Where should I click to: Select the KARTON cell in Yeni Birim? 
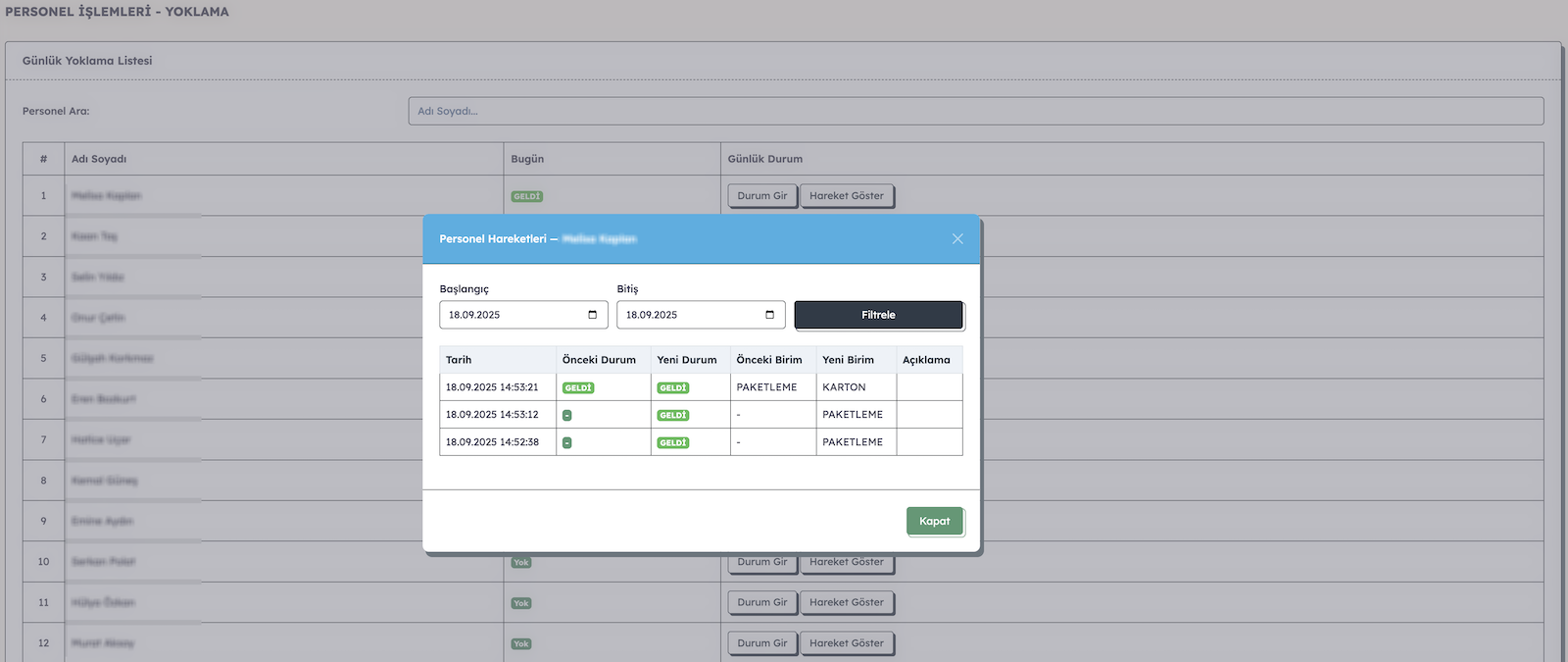(844, 387)
